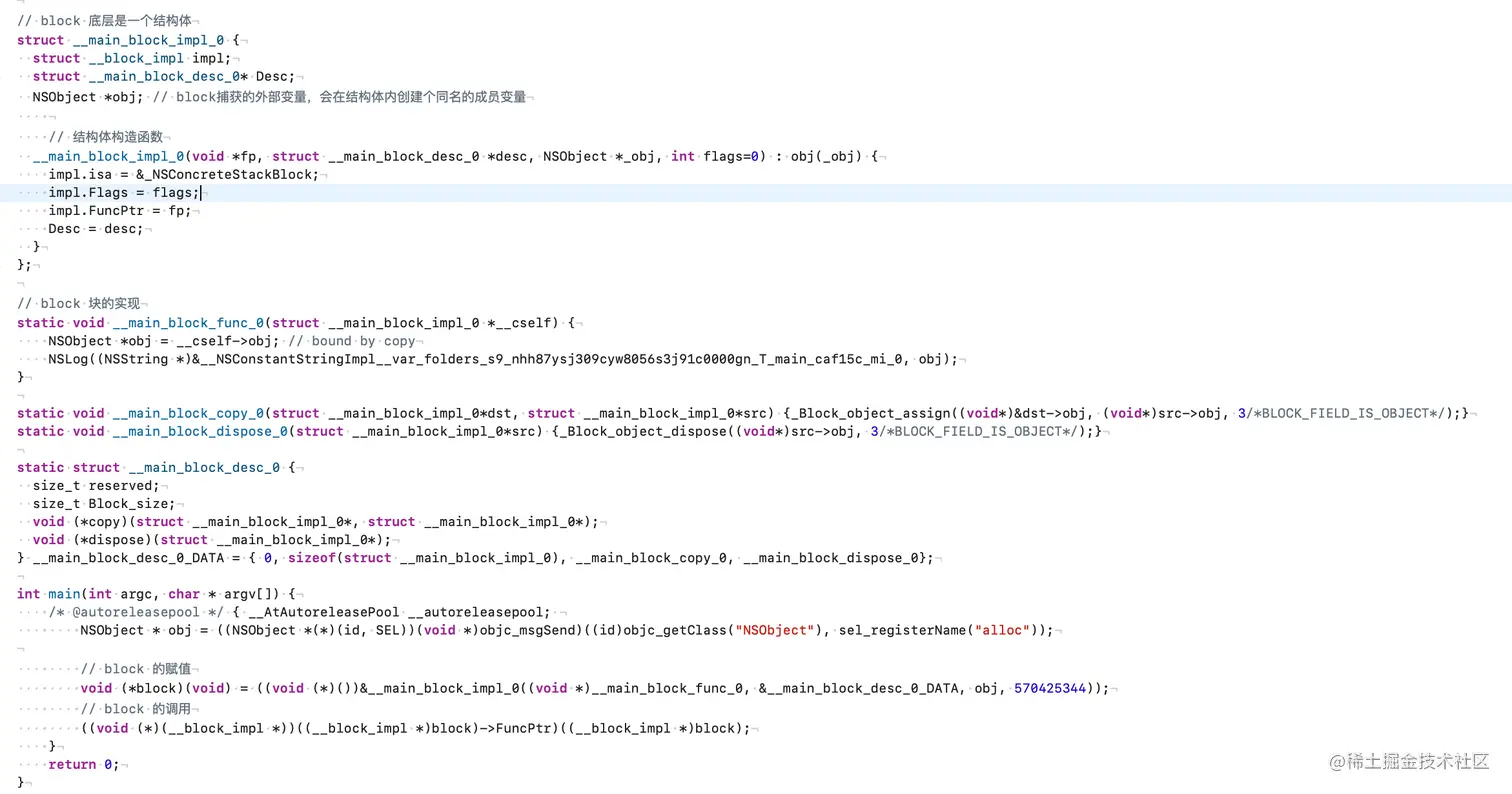The height and width of the screenshot is (794, 1512).
Task: Click the __main_block_copy_0 function line
Action: [742, 413]
